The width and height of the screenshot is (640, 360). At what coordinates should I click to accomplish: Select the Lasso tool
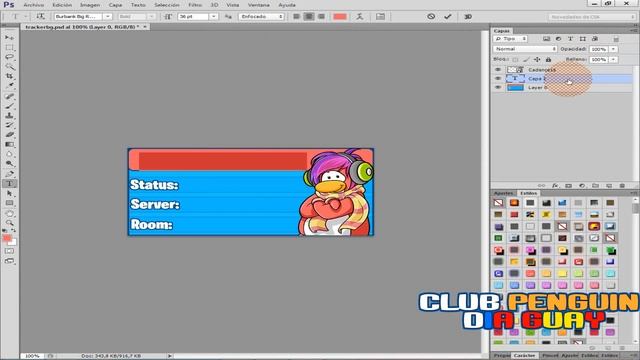click(9, 57)
